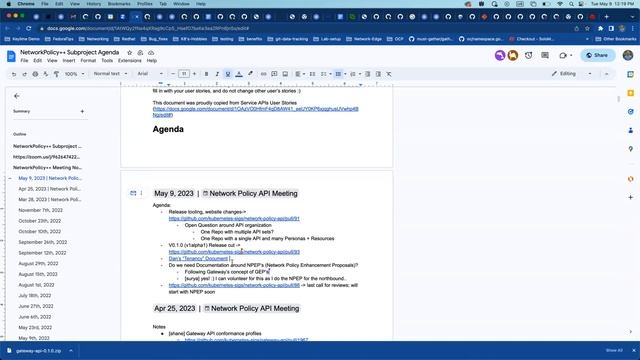Toggle Underline formatting

coord(228,74)
